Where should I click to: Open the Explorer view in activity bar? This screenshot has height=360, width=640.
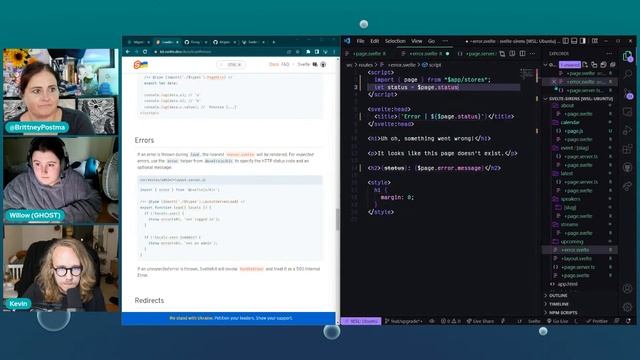click(627, 56)
